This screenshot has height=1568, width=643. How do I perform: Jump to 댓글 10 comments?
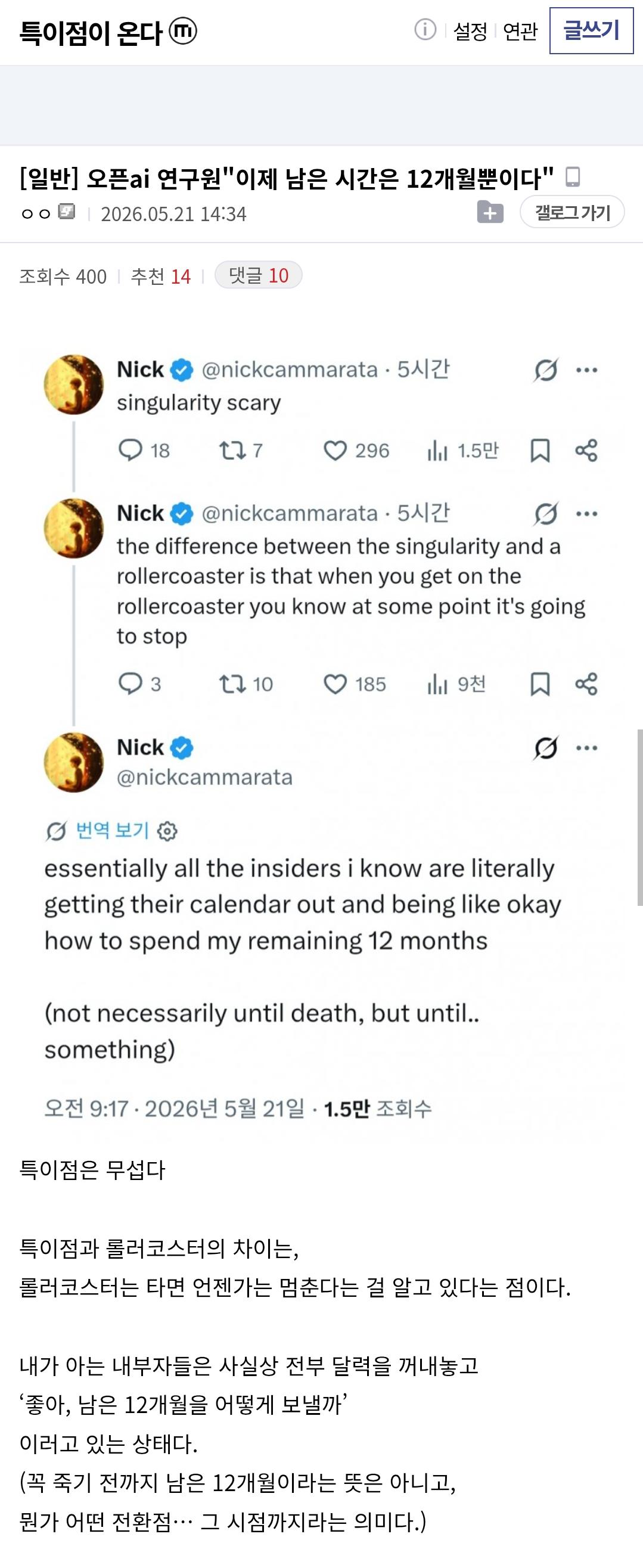tap(258, 275)
